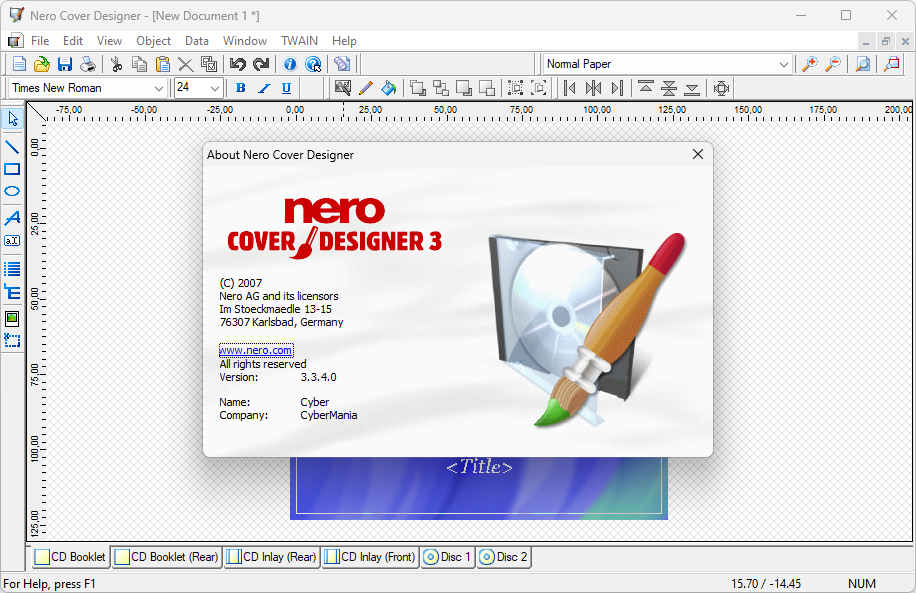Open the Window menu
Screen dimensions: 916x593
click(x=245, y=41)
